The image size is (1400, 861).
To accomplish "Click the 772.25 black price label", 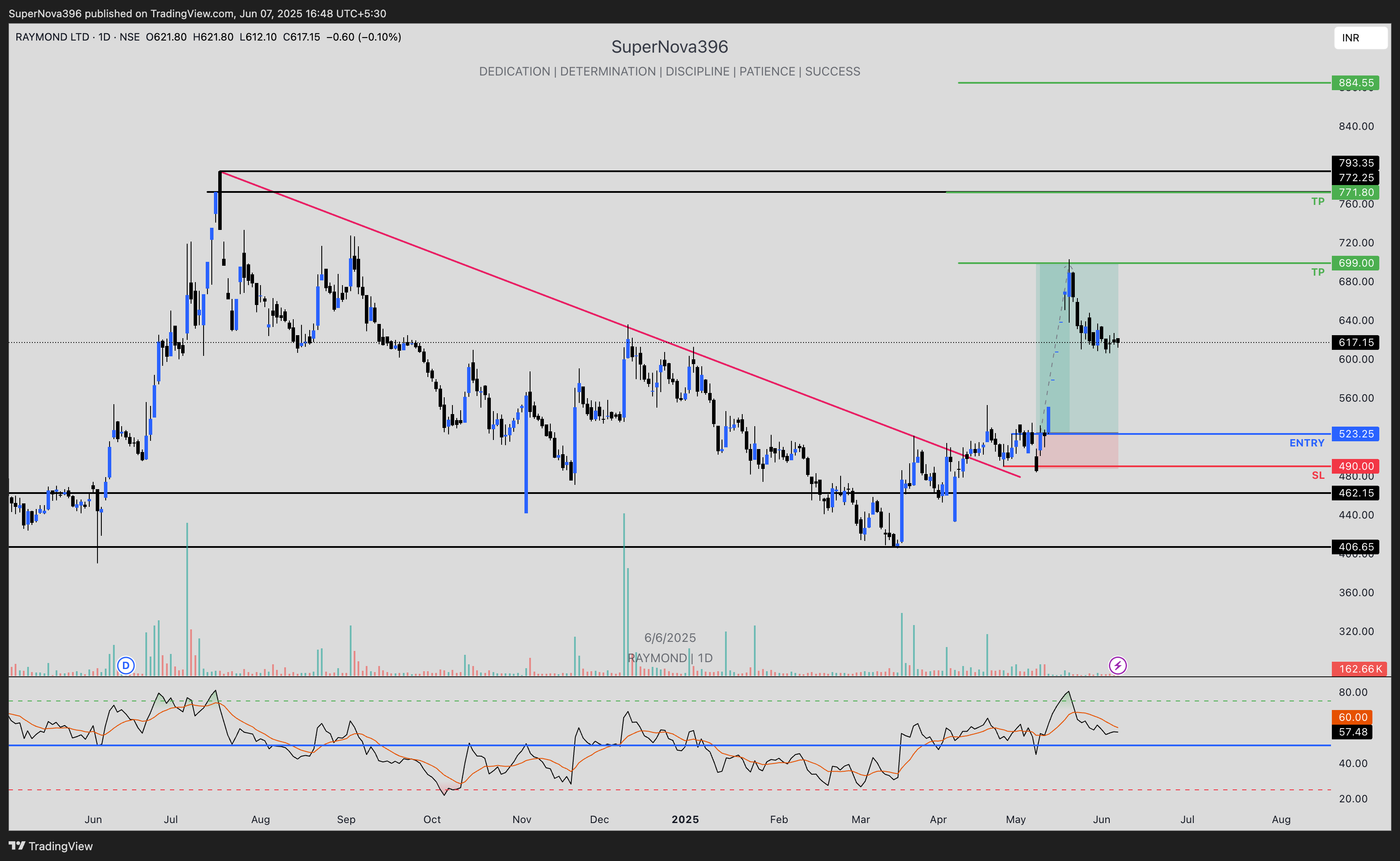I will point(1356,178).
